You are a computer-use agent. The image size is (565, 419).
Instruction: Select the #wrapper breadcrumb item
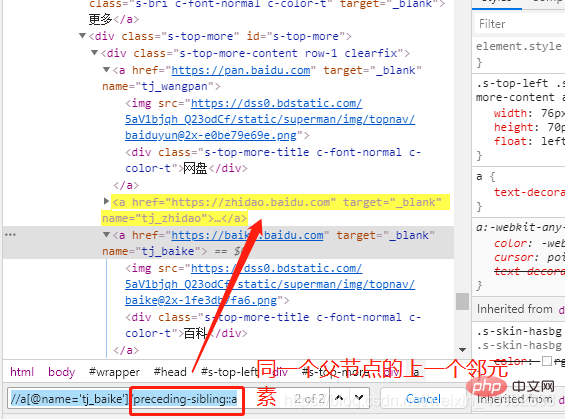pos(114,372)
